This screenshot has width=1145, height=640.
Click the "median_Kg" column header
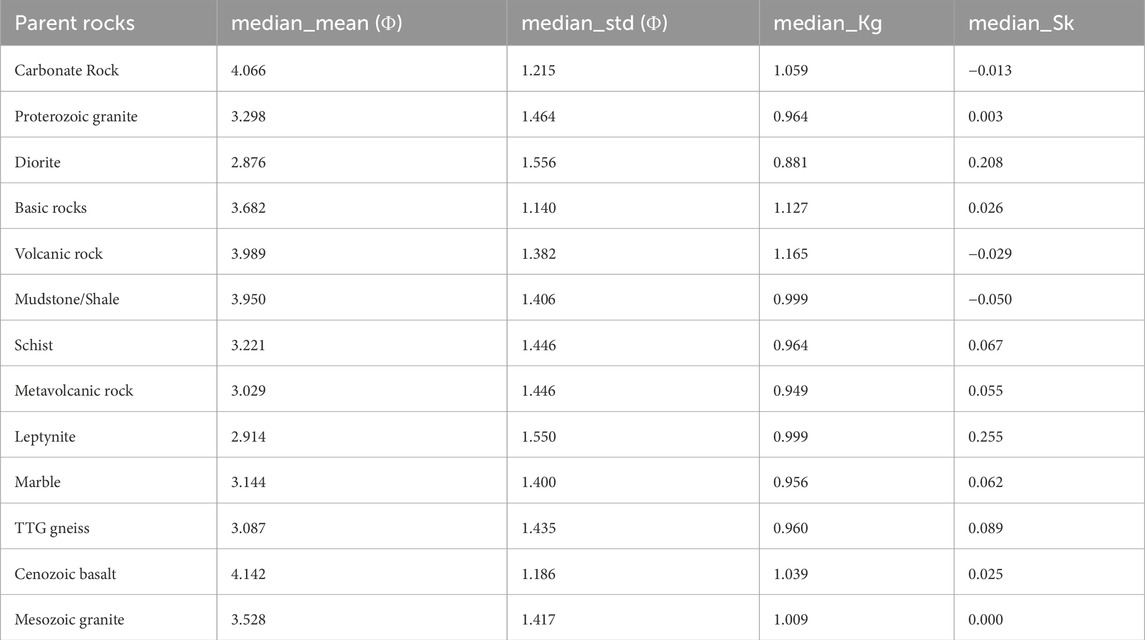[818, 23]
